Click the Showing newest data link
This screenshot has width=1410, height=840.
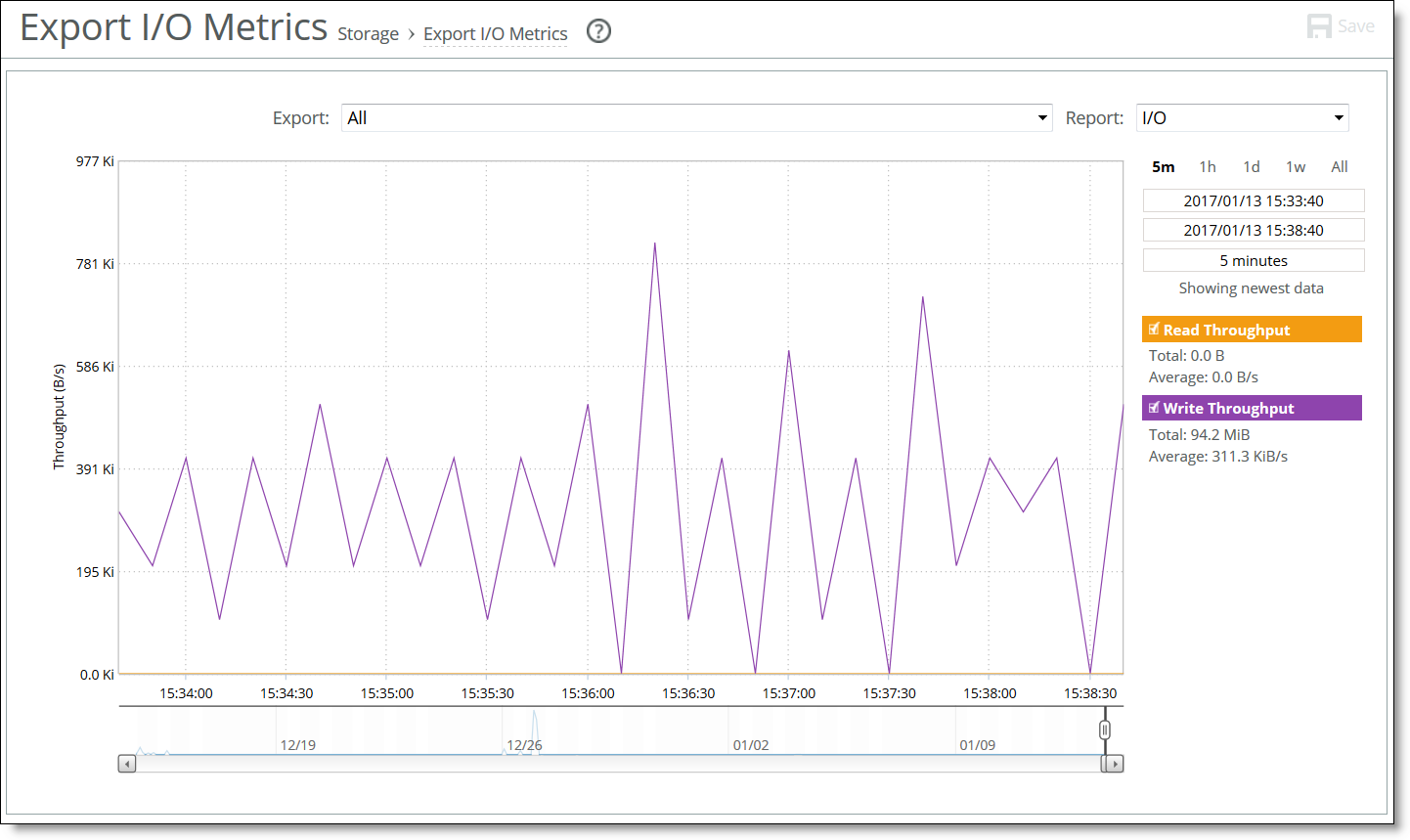[x=1252, y=287]
